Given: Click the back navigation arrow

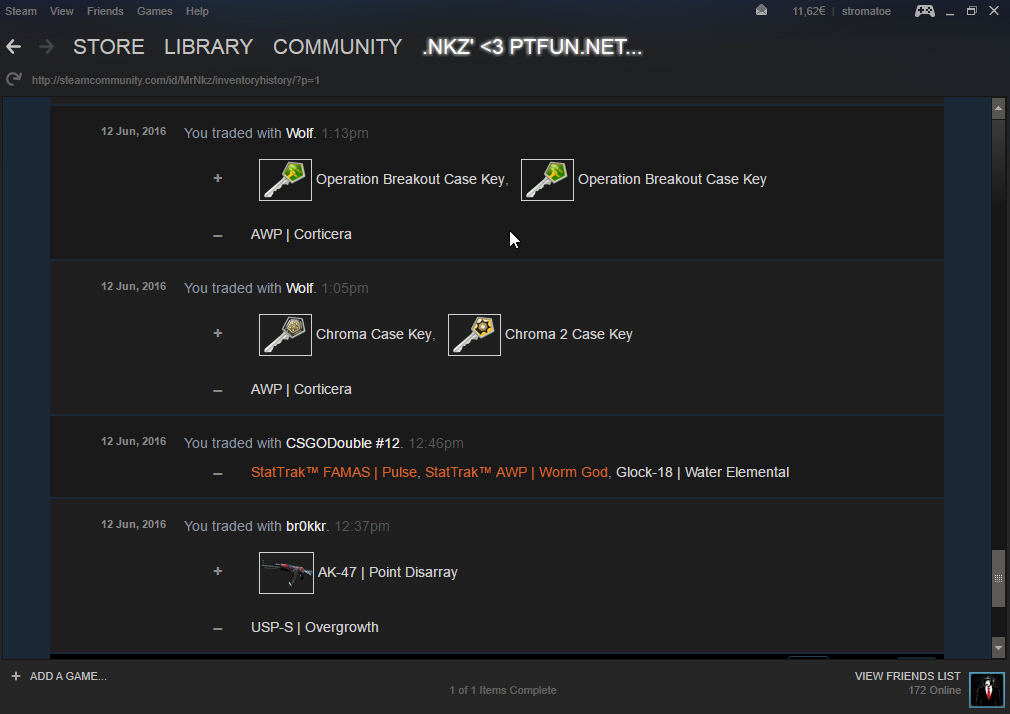Looking at the screenshot, I should [14, 47].
